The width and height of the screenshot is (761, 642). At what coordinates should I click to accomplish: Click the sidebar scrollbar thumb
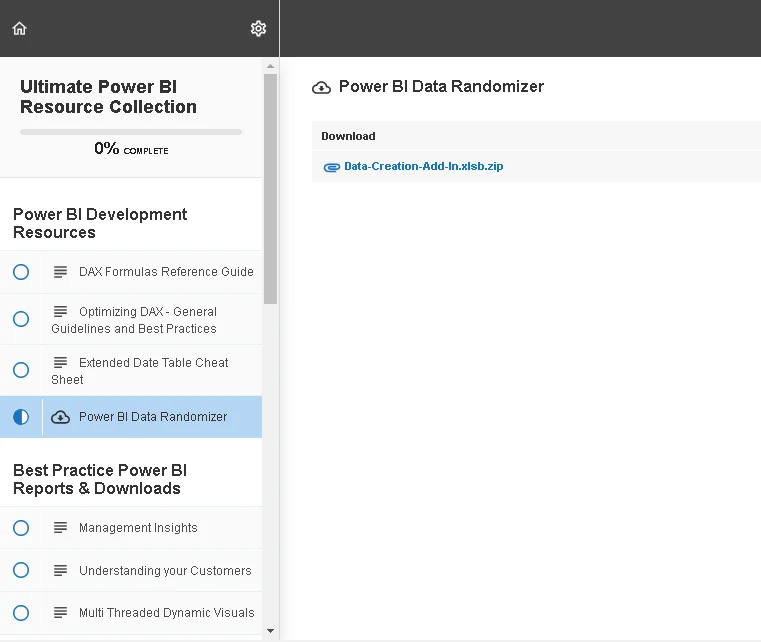[270, 189]
